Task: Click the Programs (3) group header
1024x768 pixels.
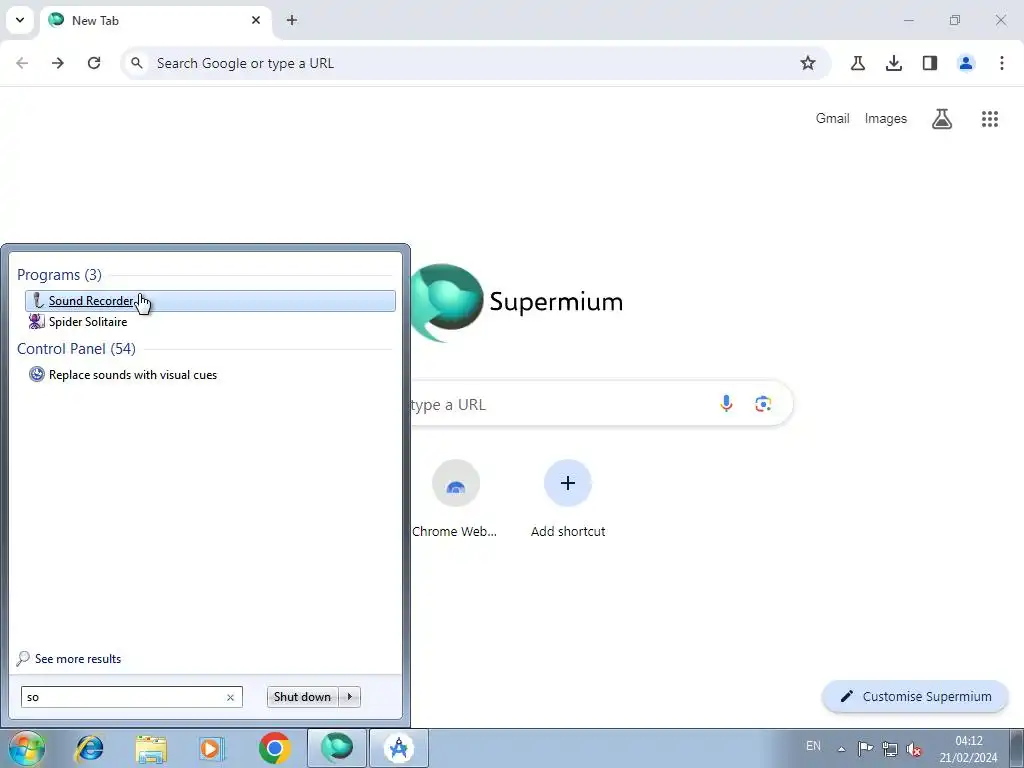Action: (x=59, y=275)
